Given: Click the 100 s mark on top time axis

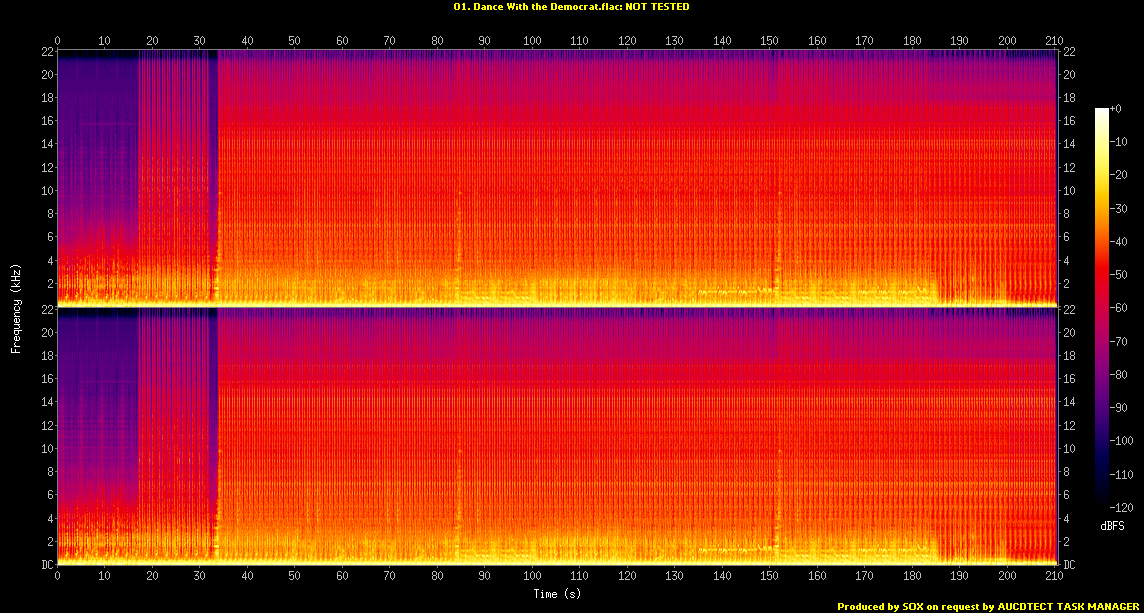Looking at the screenshot, I should (x=533, y=41).
